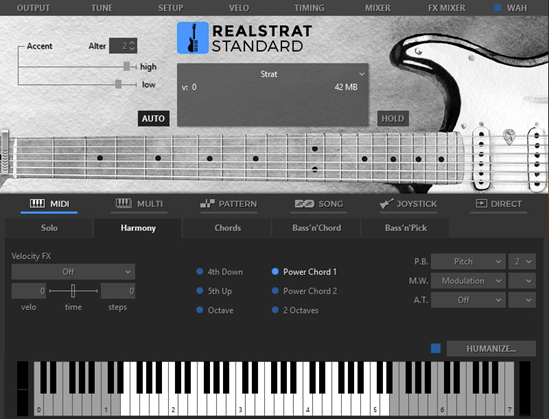
Task: Click the '42 MB' preset size text
Action: tap(346, 87)
